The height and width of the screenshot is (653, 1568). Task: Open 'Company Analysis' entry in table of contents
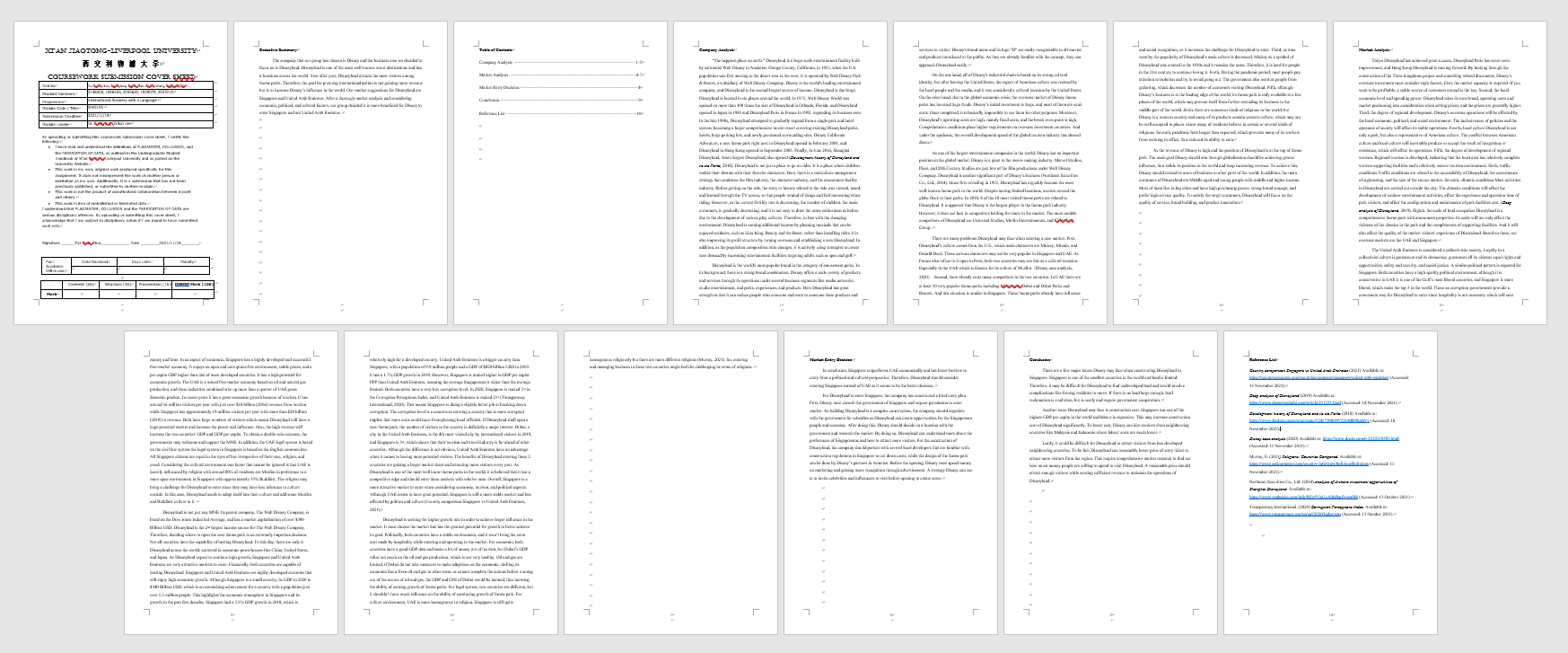[561, 62]
